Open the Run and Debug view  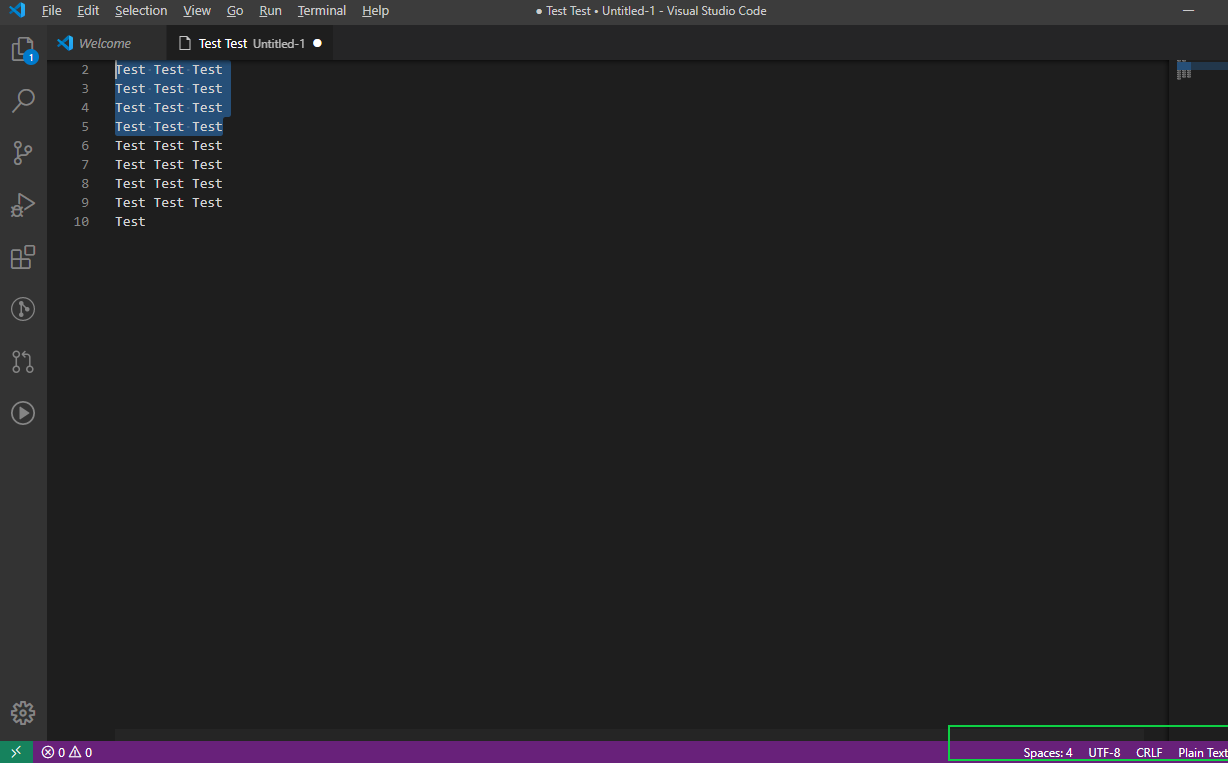coord(22,205)
